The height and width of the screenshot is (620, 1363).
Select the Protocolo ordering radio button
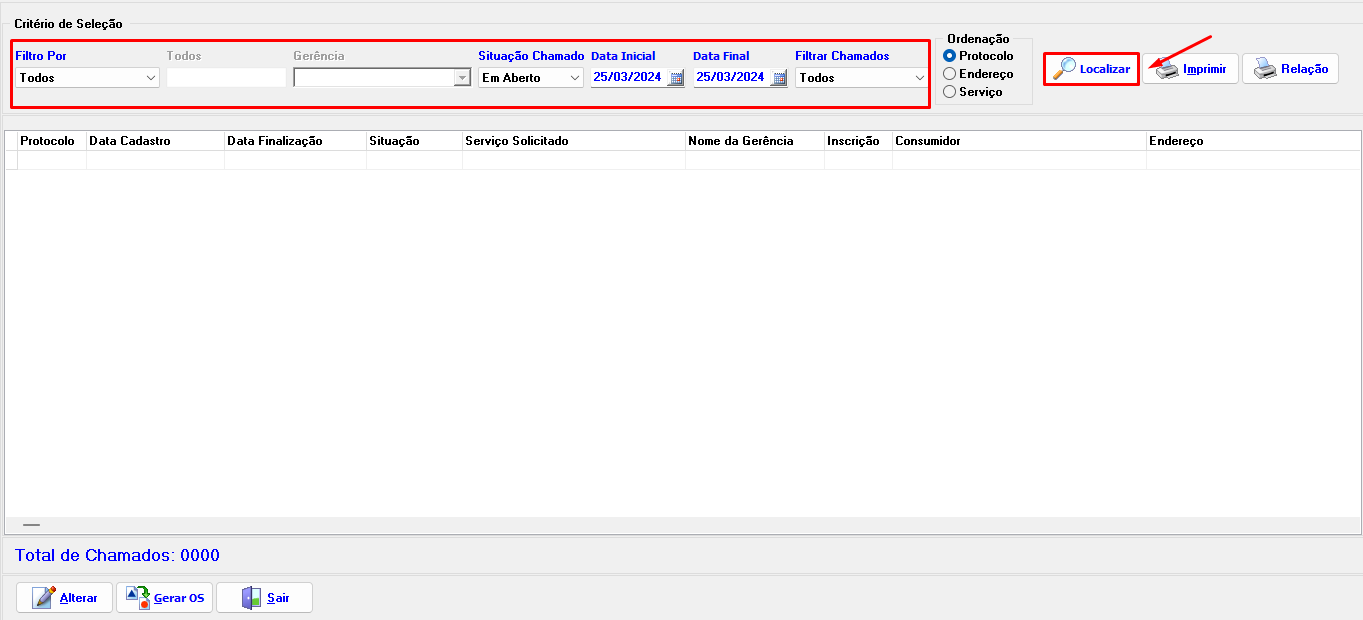click(x=948, y=56)
